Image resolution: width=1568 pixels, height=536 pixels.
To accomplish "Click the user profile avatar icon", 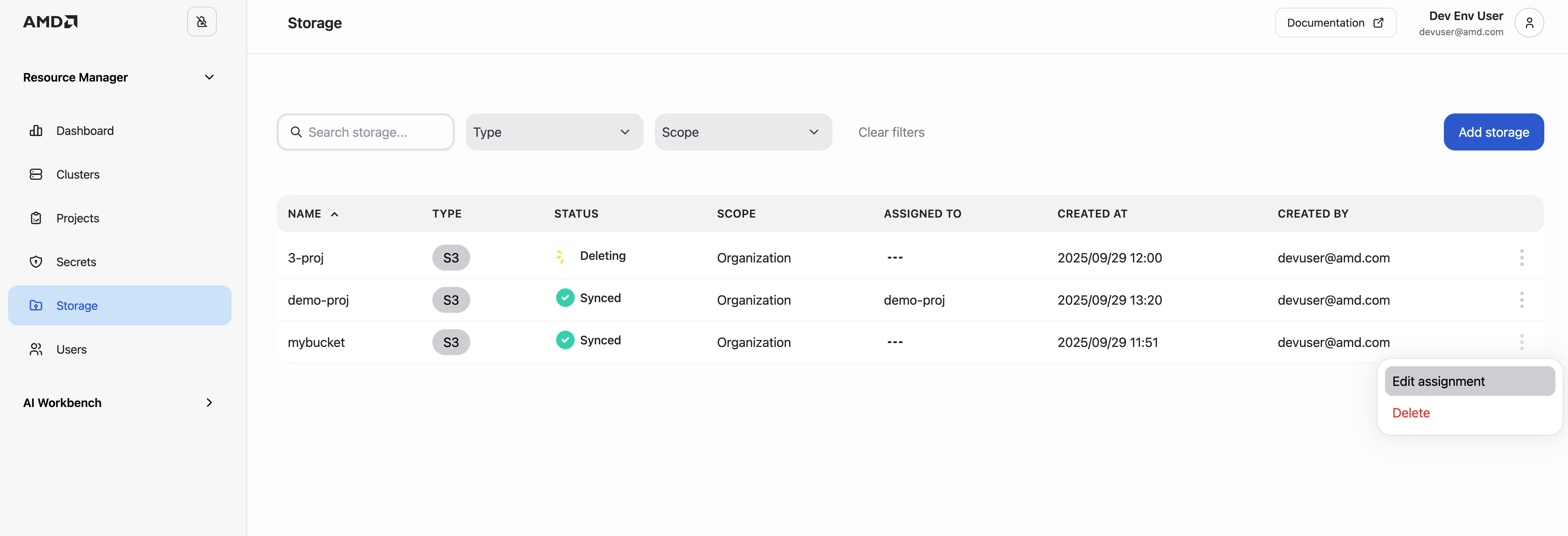I will click(x=1529, y=23).
